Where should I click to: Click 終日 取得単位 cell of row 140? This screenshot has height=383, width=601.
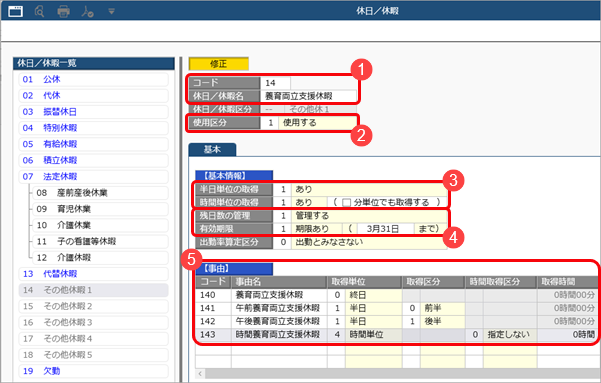(x=373, y=295)
